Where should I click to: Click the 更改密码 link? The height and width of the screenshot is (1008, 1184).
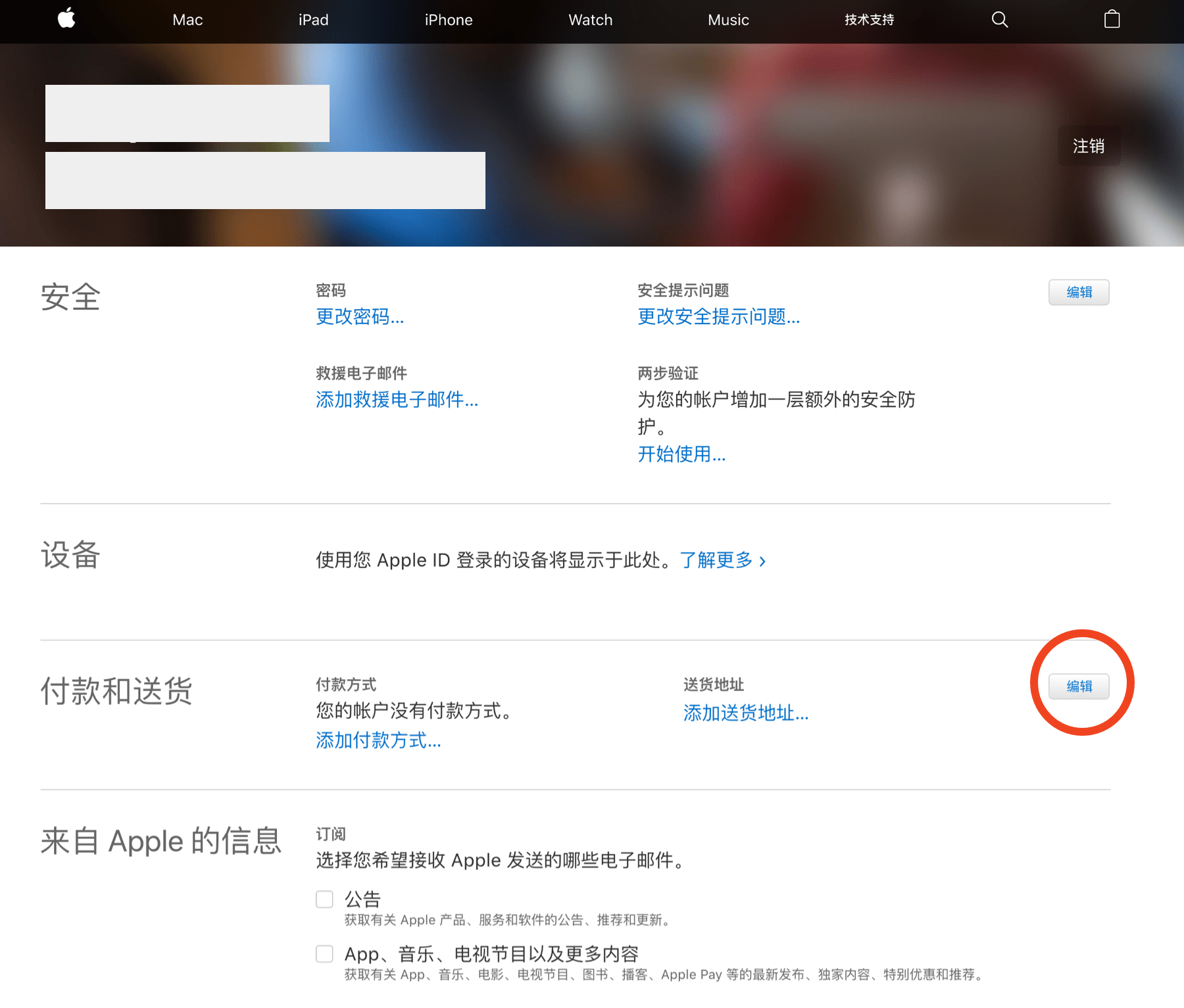pyautogui.click(x=360, y=317)
